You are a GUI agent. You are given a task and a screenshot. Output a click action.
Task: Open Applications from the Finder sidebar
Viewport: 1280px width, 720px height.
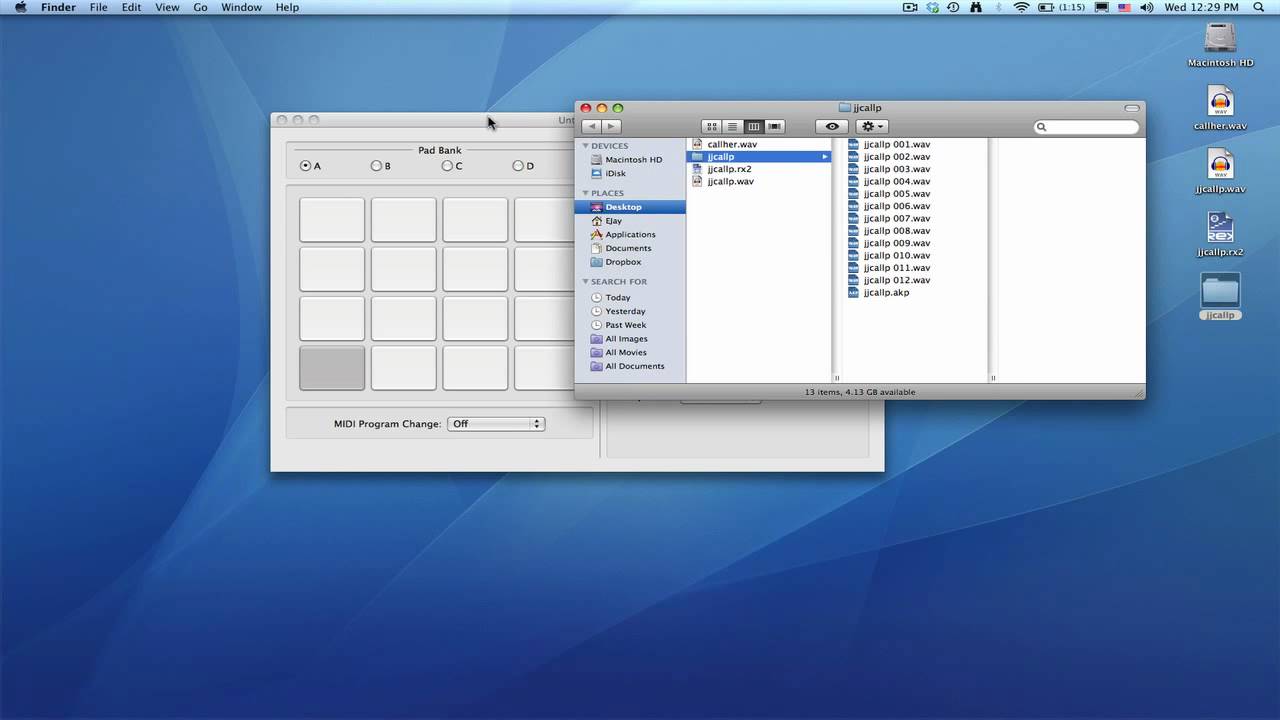tap(631, 235)
